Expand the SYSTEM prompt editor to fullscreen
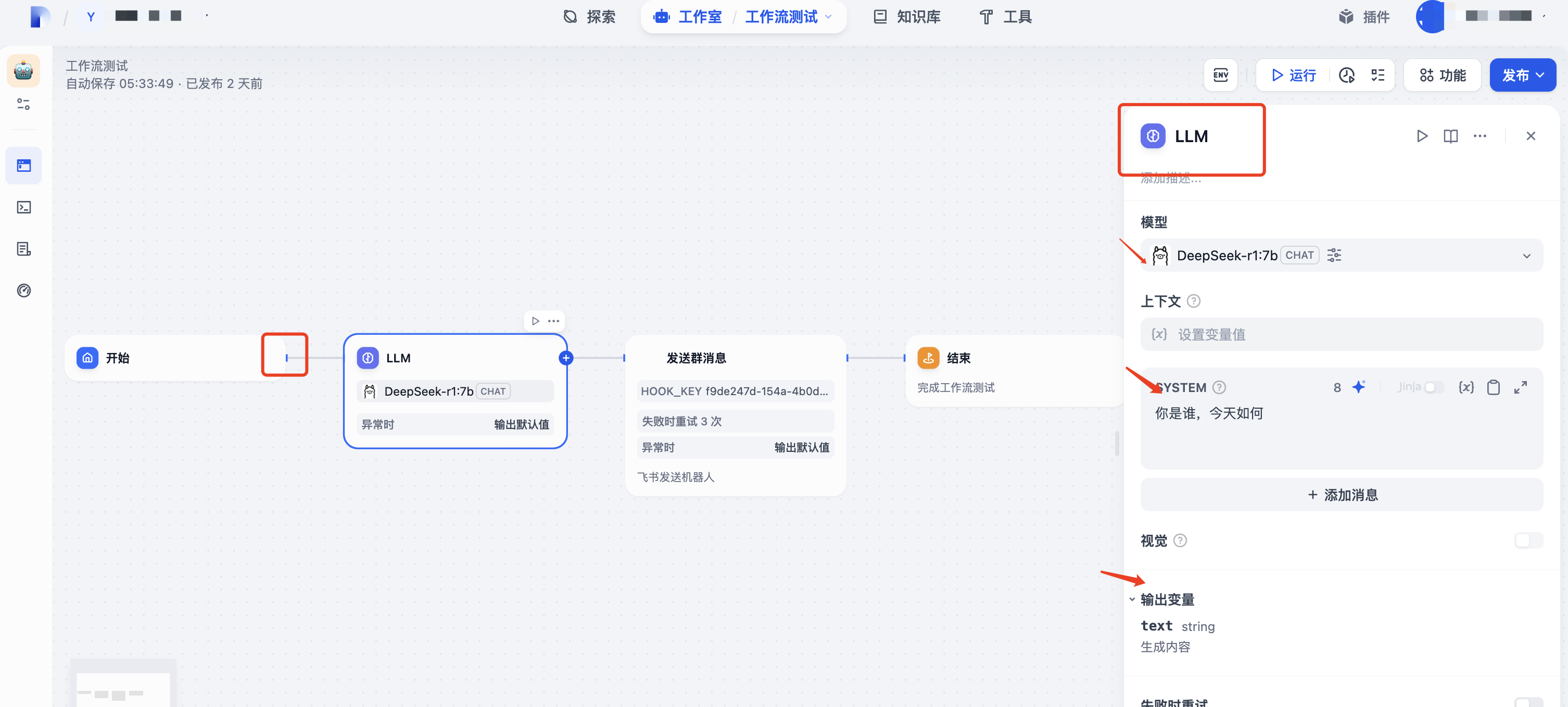Viewport: 1568px width, 707px height. (1520, 387)
